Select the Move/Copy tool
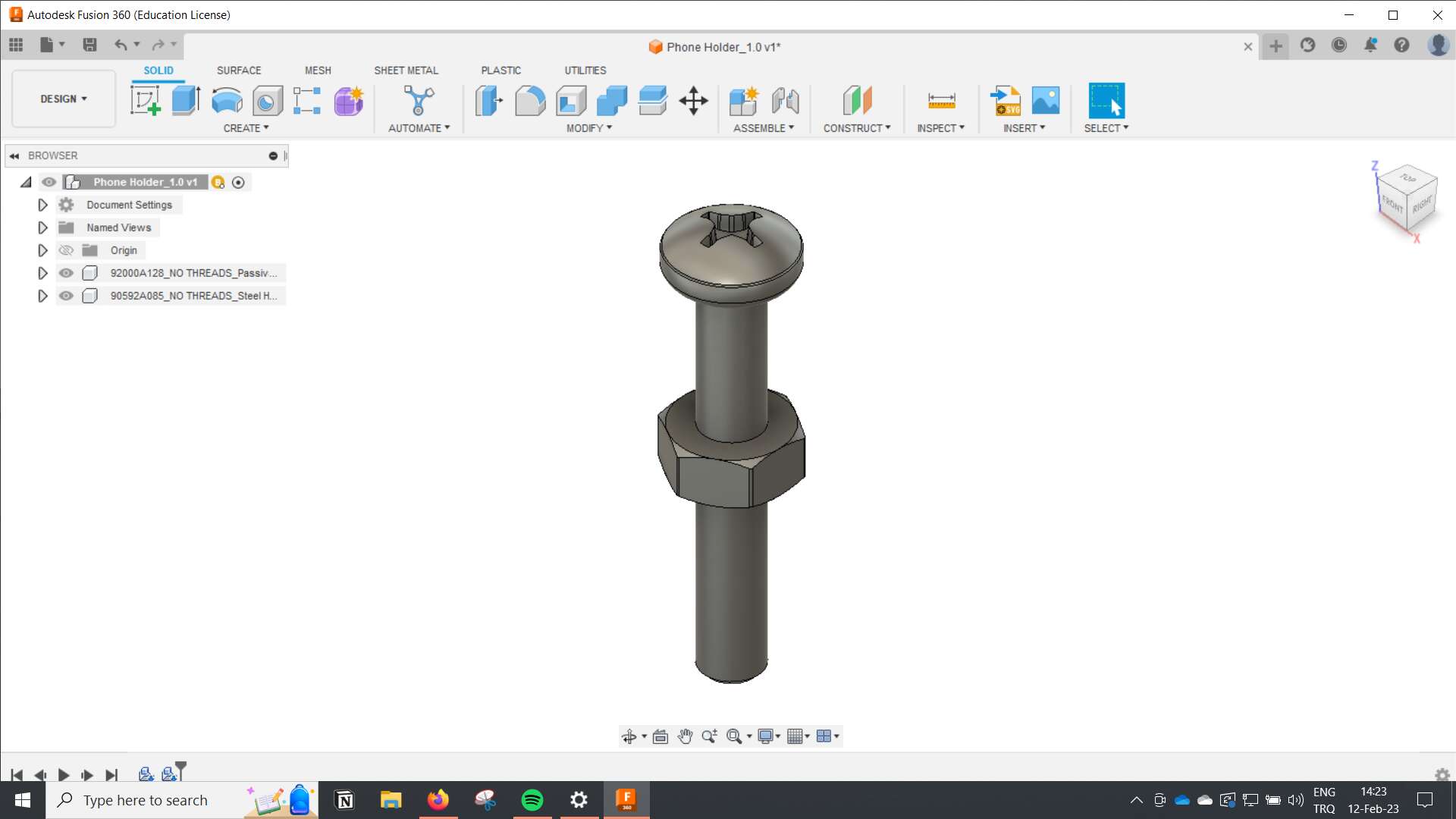Image resolution: width=1456 pixels, height=819 pixels. point(693,100)
